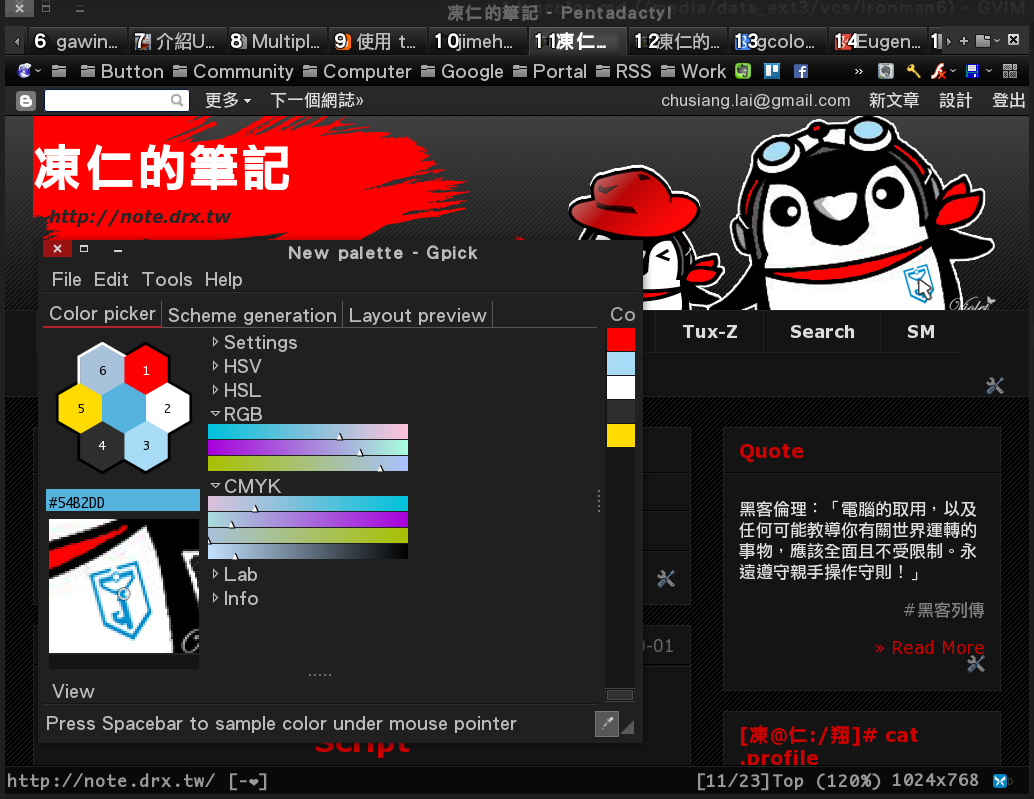1034x799 pixels.
Task: Click the wrench icon under the SM tab
Action: tap(995, 385)
